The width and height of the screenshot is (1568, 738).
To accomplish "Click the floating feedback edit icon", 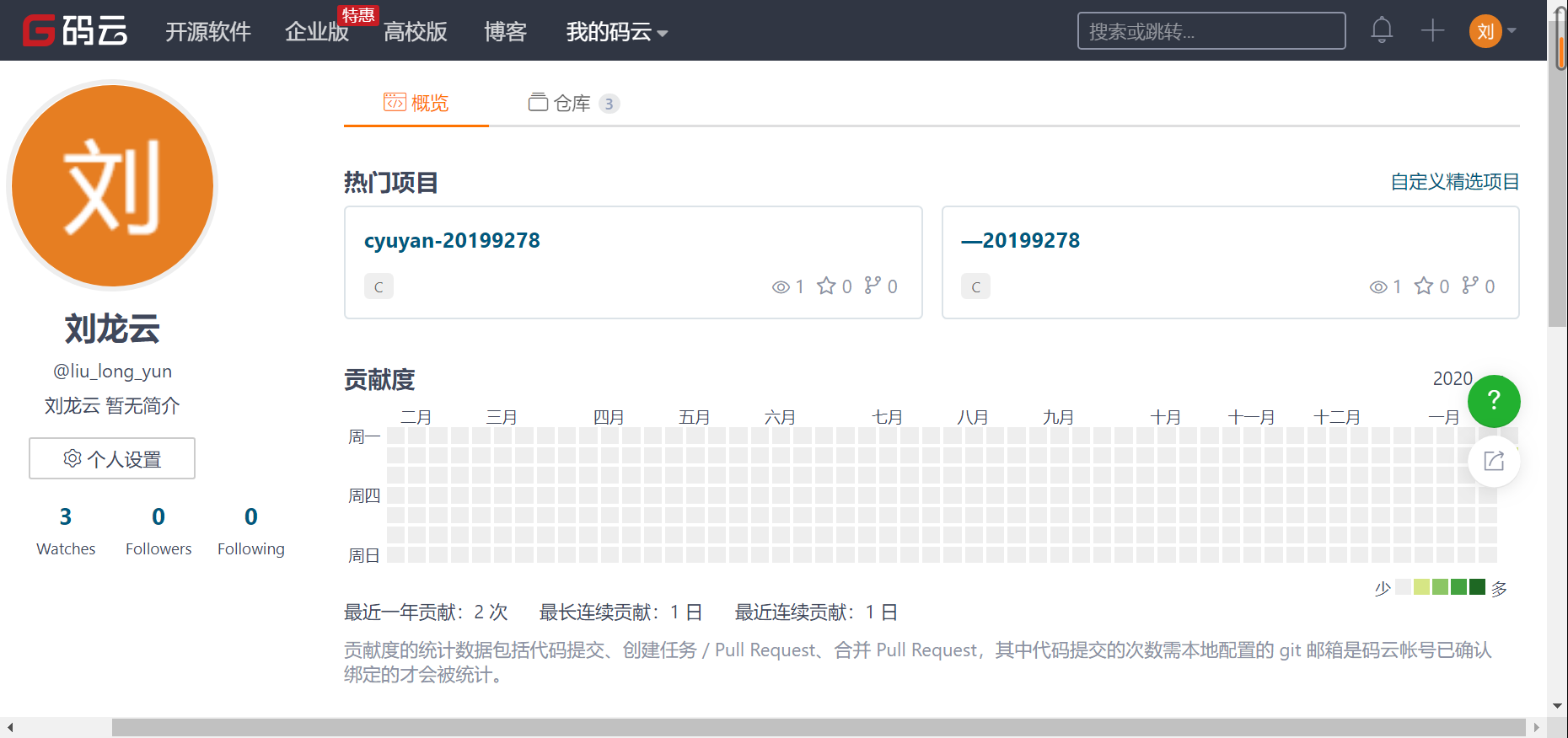I will coord(1493,461).
